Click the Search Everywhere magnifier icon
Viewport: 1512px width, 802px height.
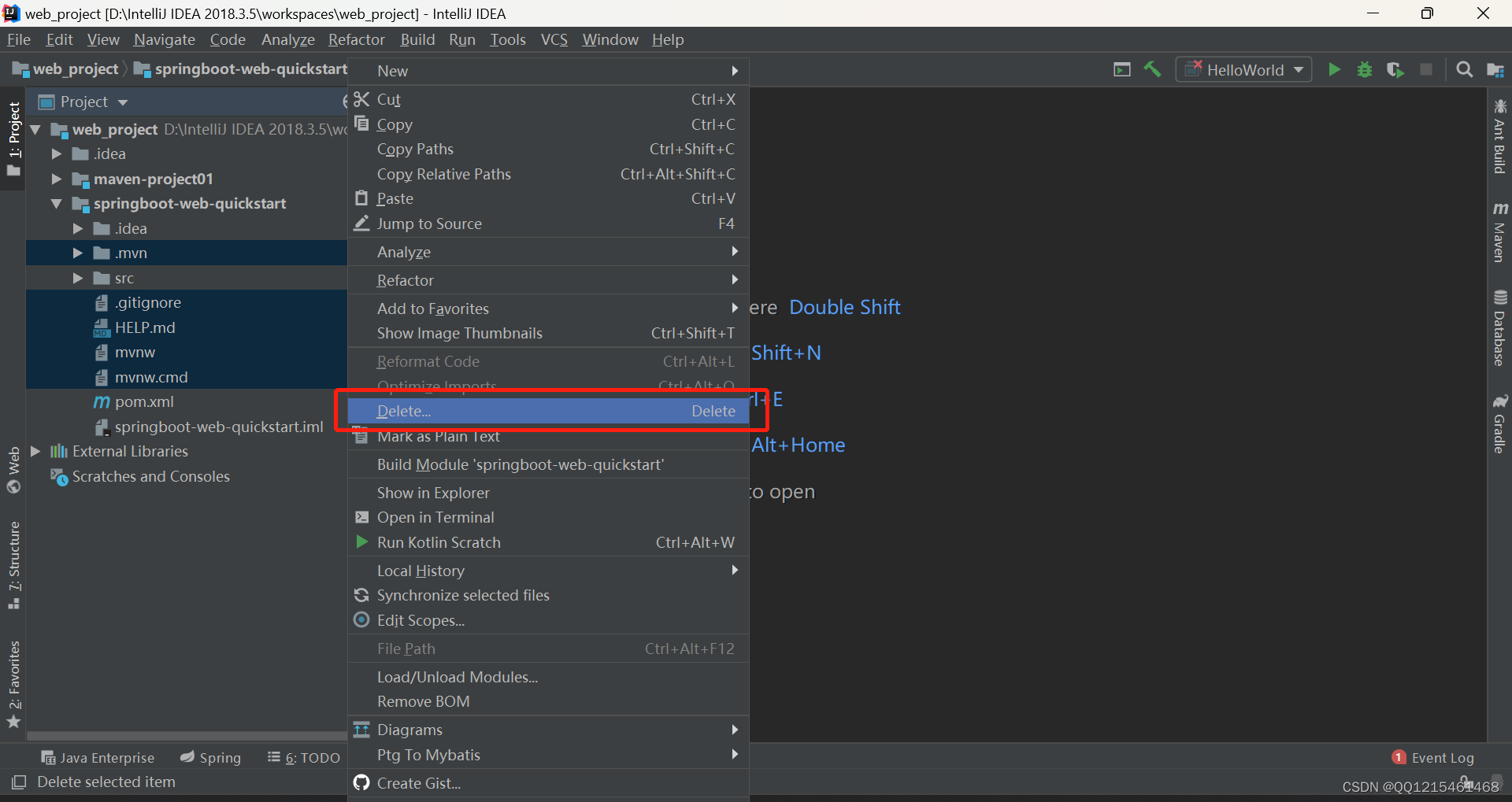click(x=1465, y=70)
